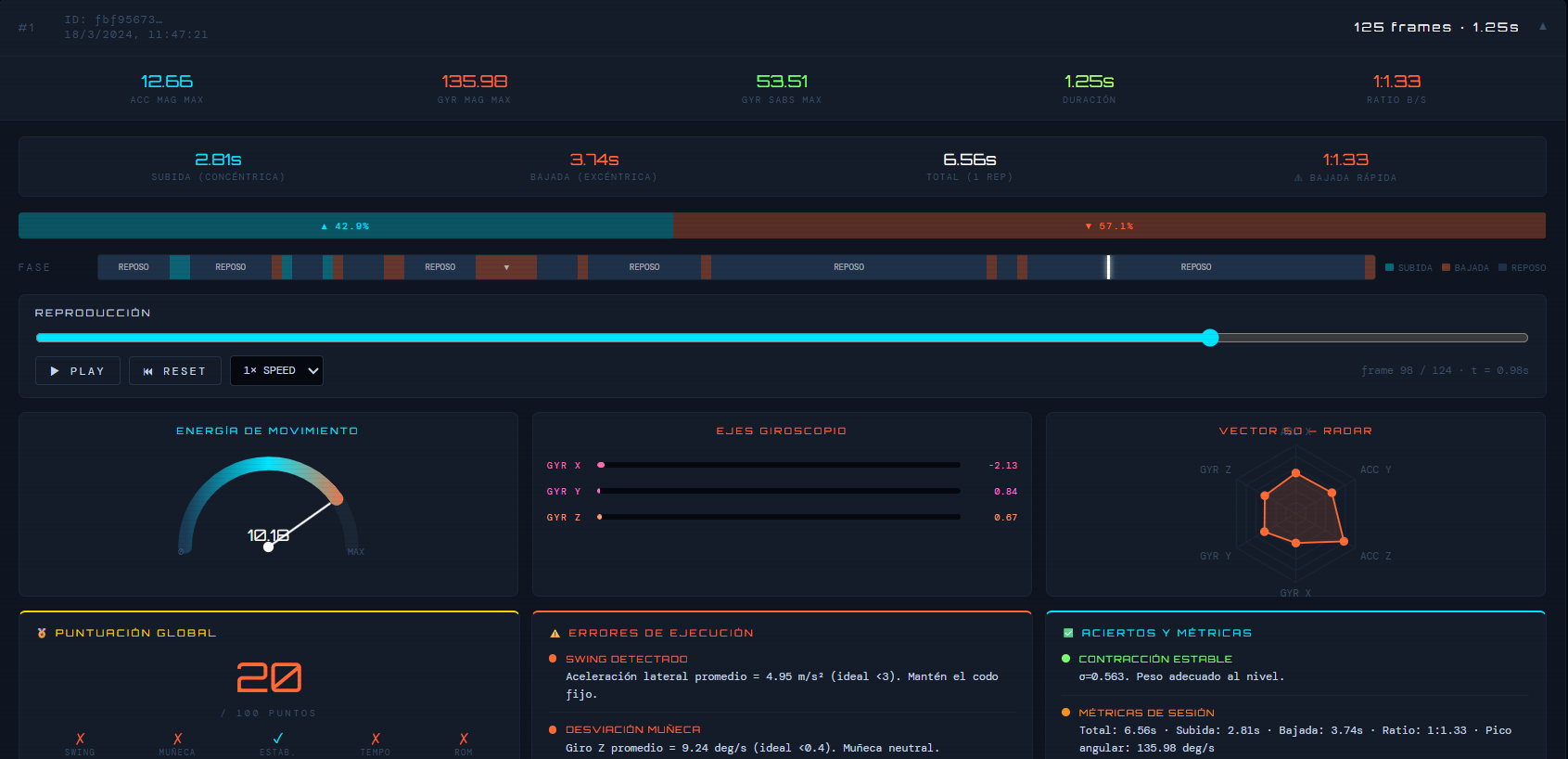Click the warning icon next to Bajada rápida

(1298, 178)
